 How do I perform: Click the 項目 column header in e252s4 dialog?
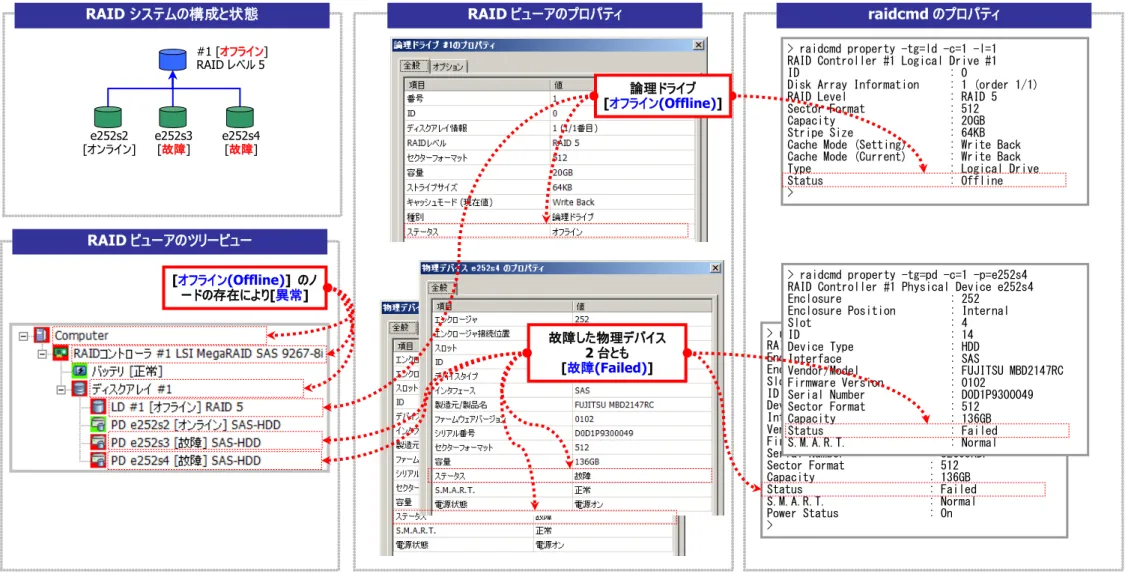tap(502, 306)
